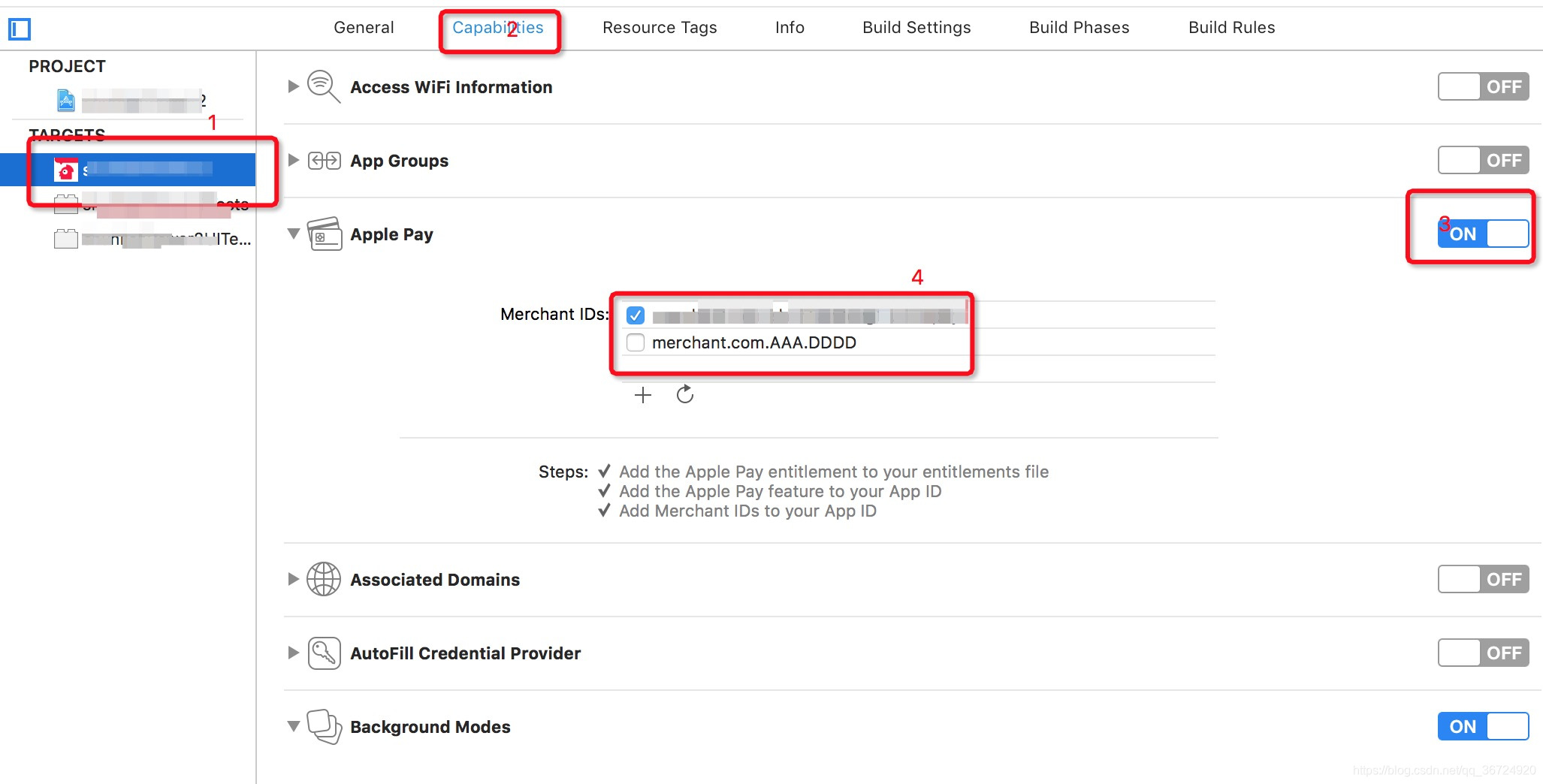Image resolution: width=1543 pixels, height=784 pixels.
Task: Click the Background Modes icon
Action: (325, 726)
